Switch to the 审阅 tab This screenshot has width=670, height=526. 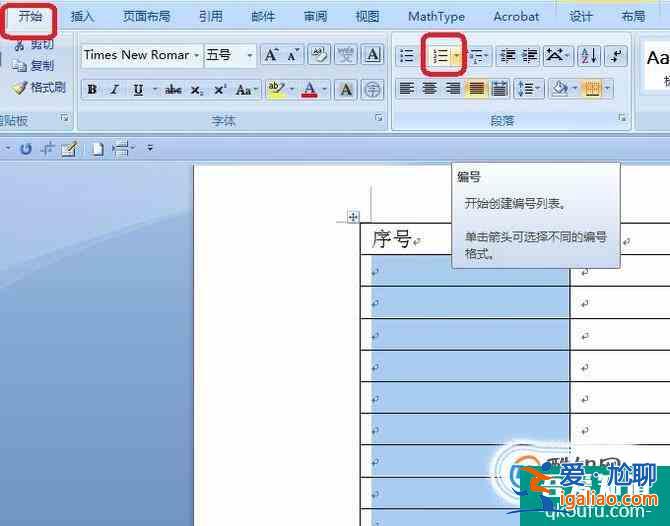tap(315, 17)
